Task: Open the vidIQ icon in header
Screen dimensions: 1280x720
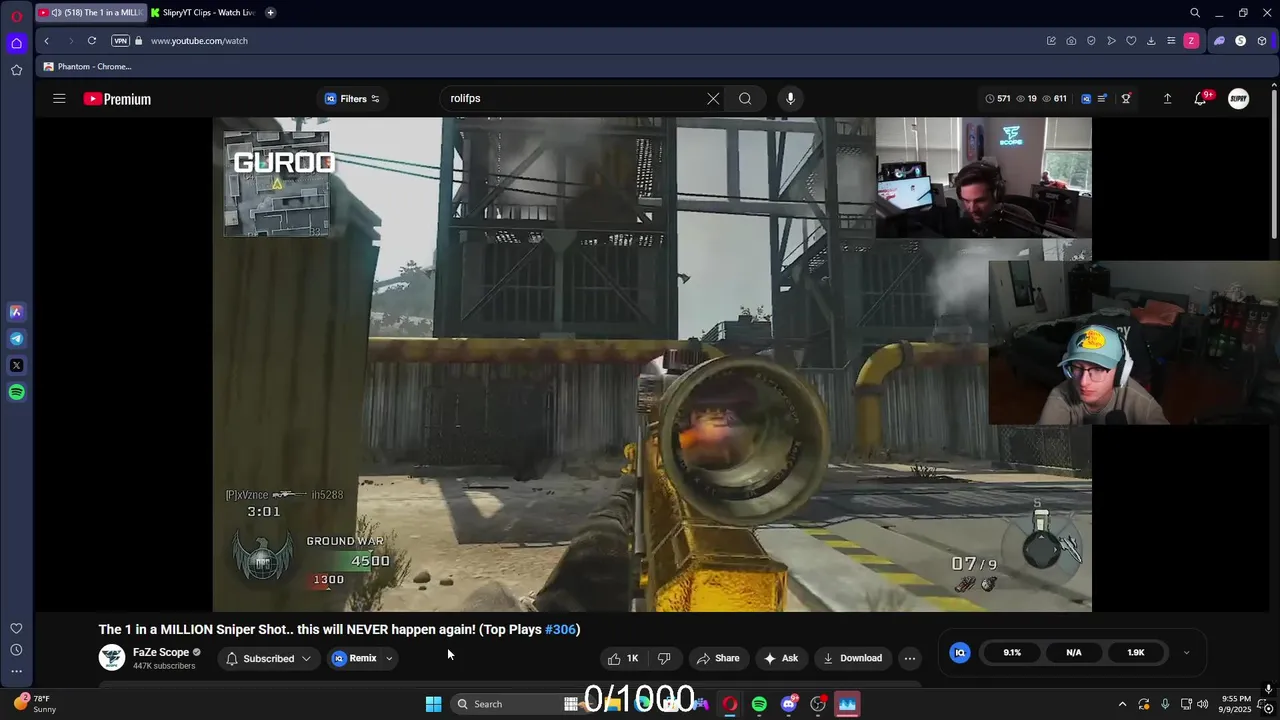Action: click(x=1086, y=99)
